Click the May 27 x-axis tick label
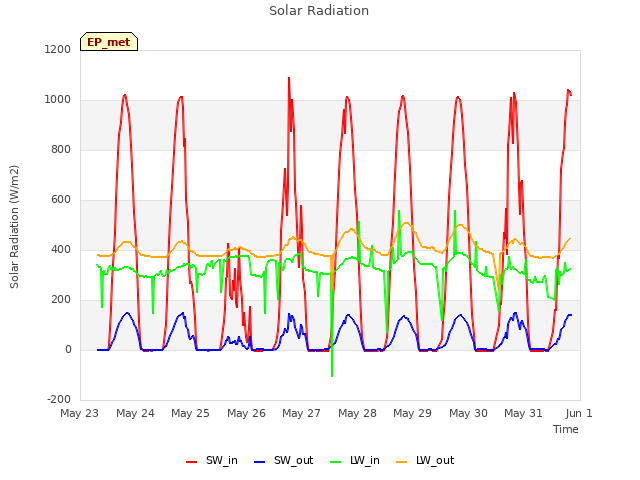 tap(302, 413)
